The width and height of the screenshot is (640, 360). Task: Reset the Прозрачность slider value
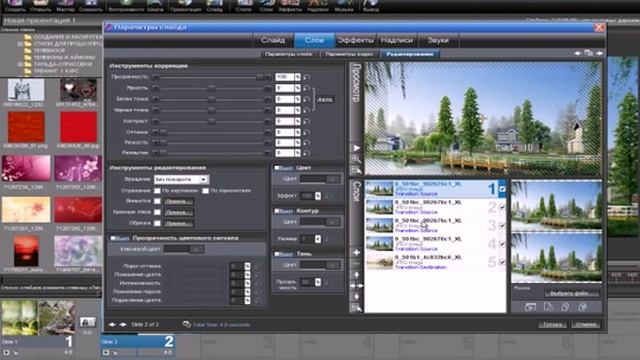click(306, 77)
